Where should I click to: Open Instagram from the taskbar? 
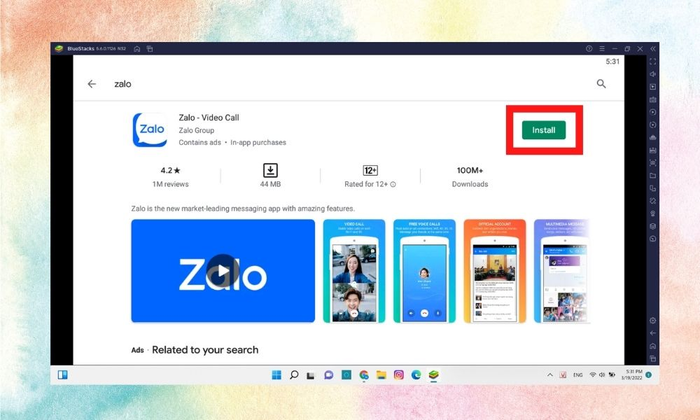399,375
